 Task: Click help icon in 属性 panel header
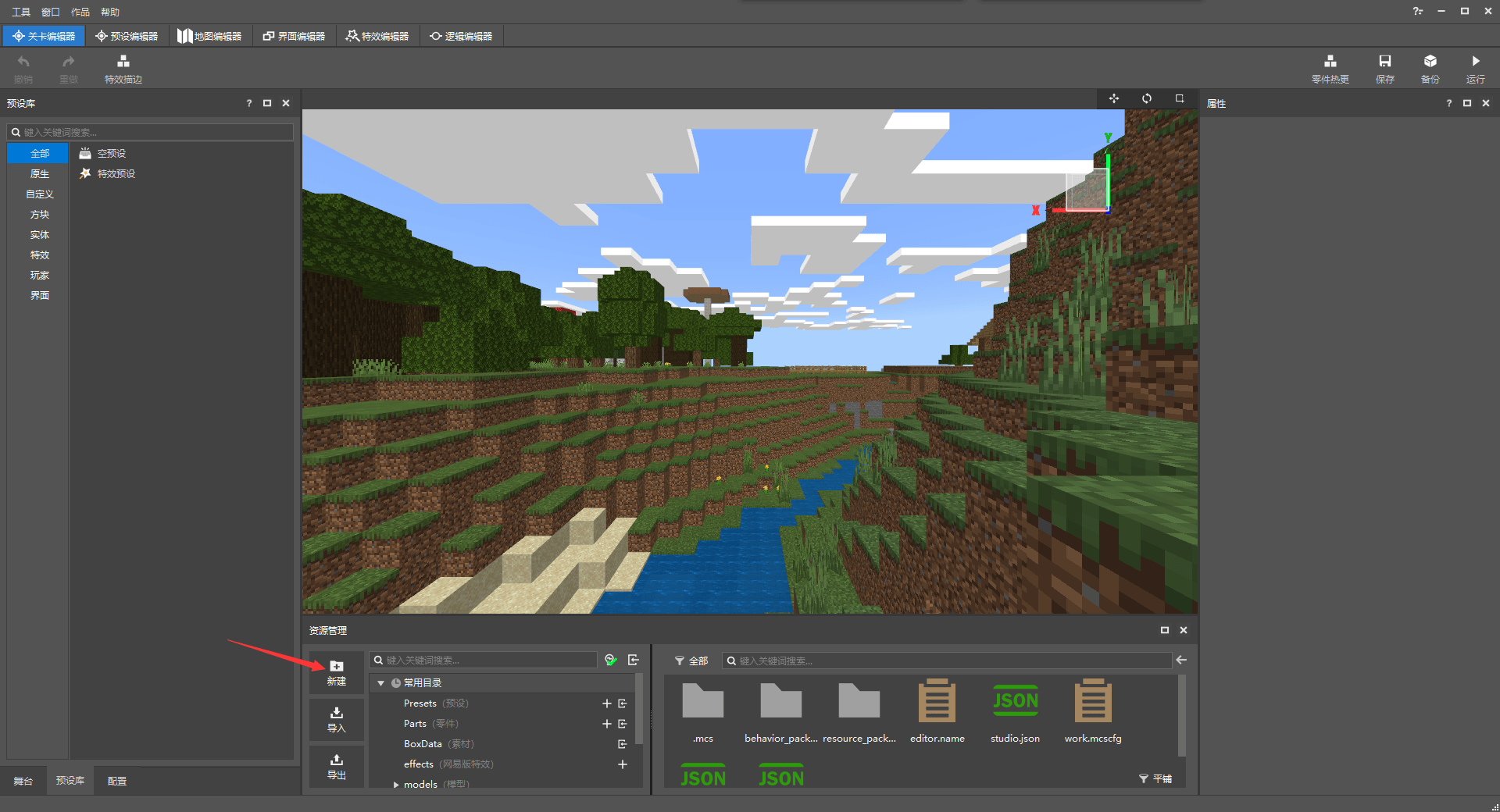click(x=1449, y=103)
